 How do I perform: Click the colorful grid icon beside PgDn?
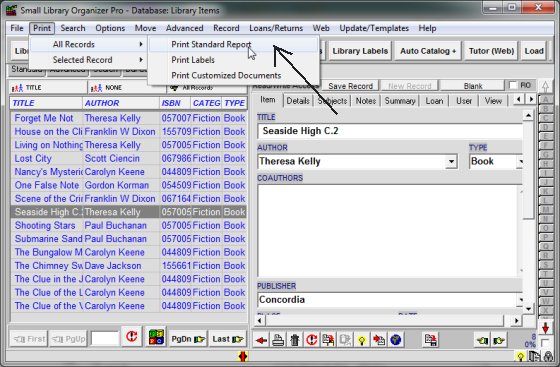[x=156, y=336]
